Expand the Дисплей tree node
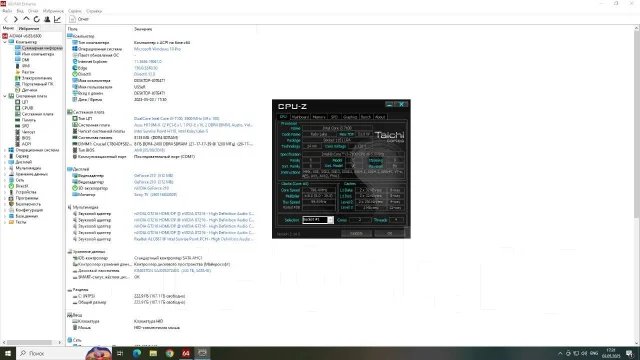Viewport: 640px width, 360px height. pyautogui.click(x=5, y=162)
